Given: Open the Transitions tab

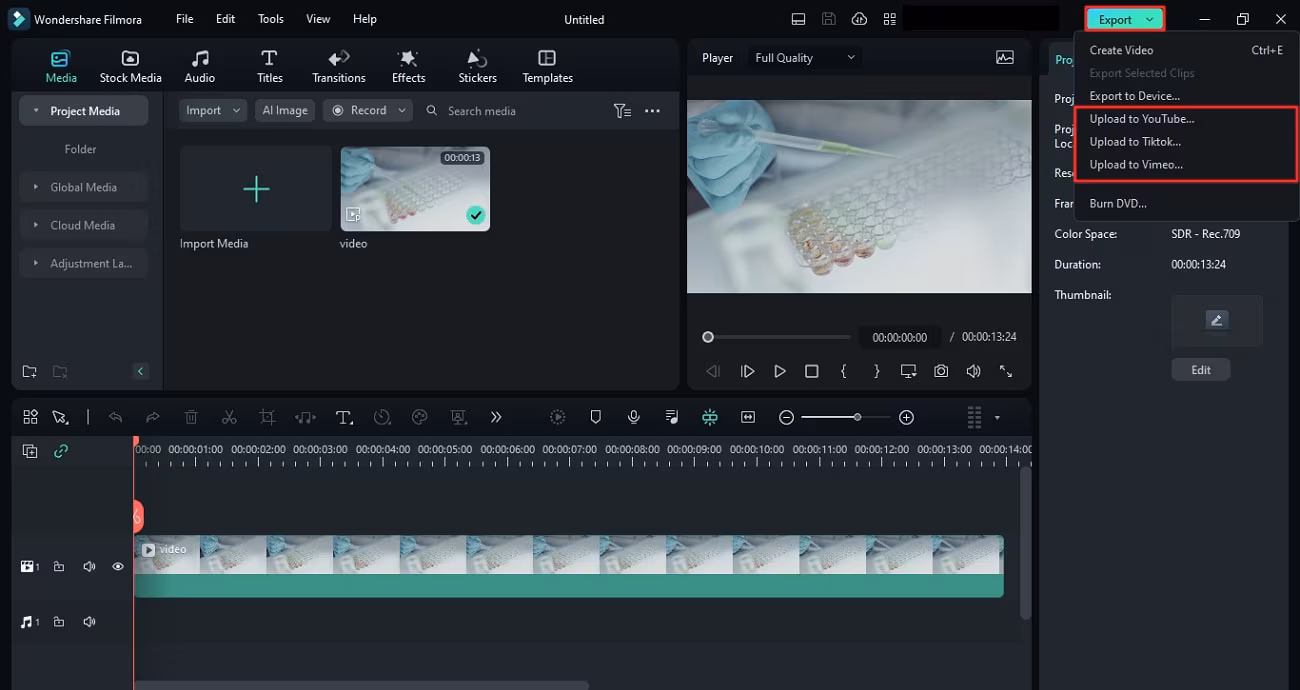Looking at the screenshot, I should 339,67.
